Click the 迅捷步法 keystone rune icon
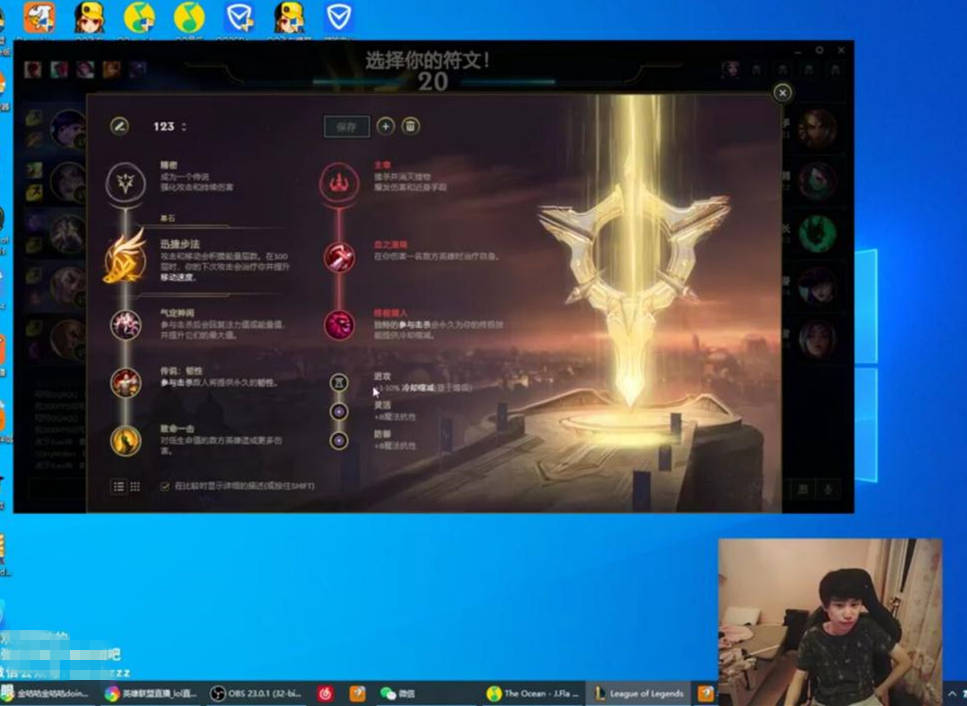967x706 pixels. click(125, 259)
